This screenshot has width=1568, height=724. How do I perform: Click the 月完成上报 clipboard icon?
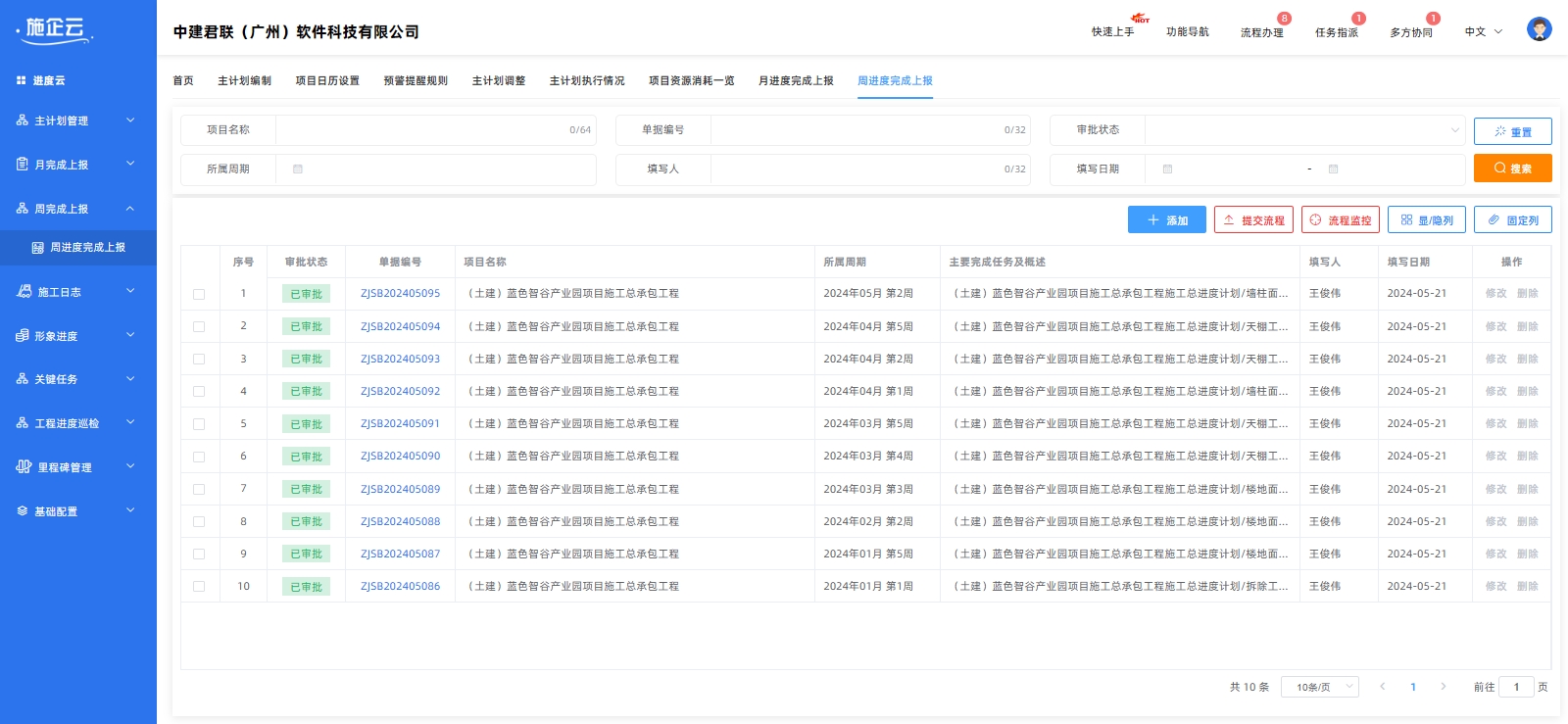tap(22, 165)
